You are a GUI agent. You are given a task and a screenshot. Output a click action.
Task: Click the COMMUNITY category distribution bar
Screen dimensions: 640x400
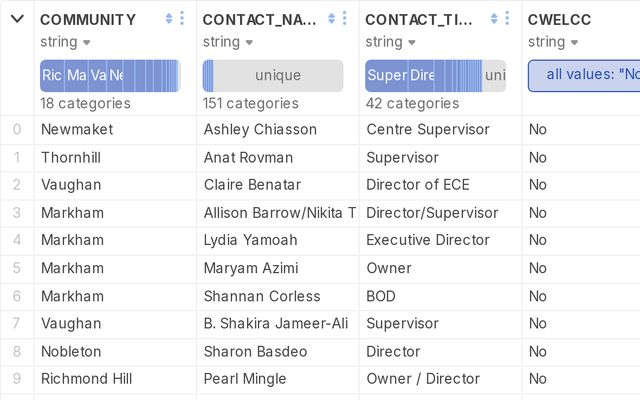[x=110, y=76]
